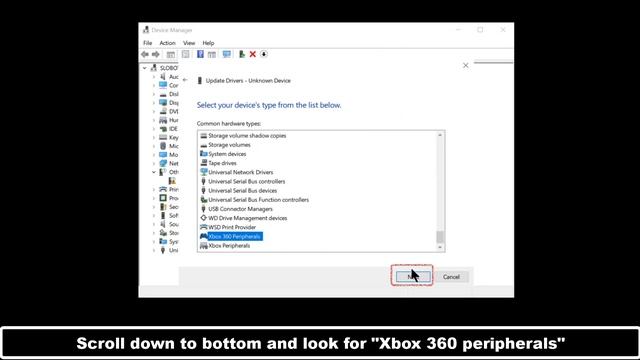Image resolution: width=640 pixels, height=360 pixels.
Task: Click the list scrollbar down arrow
Action: tap(440, 247)
